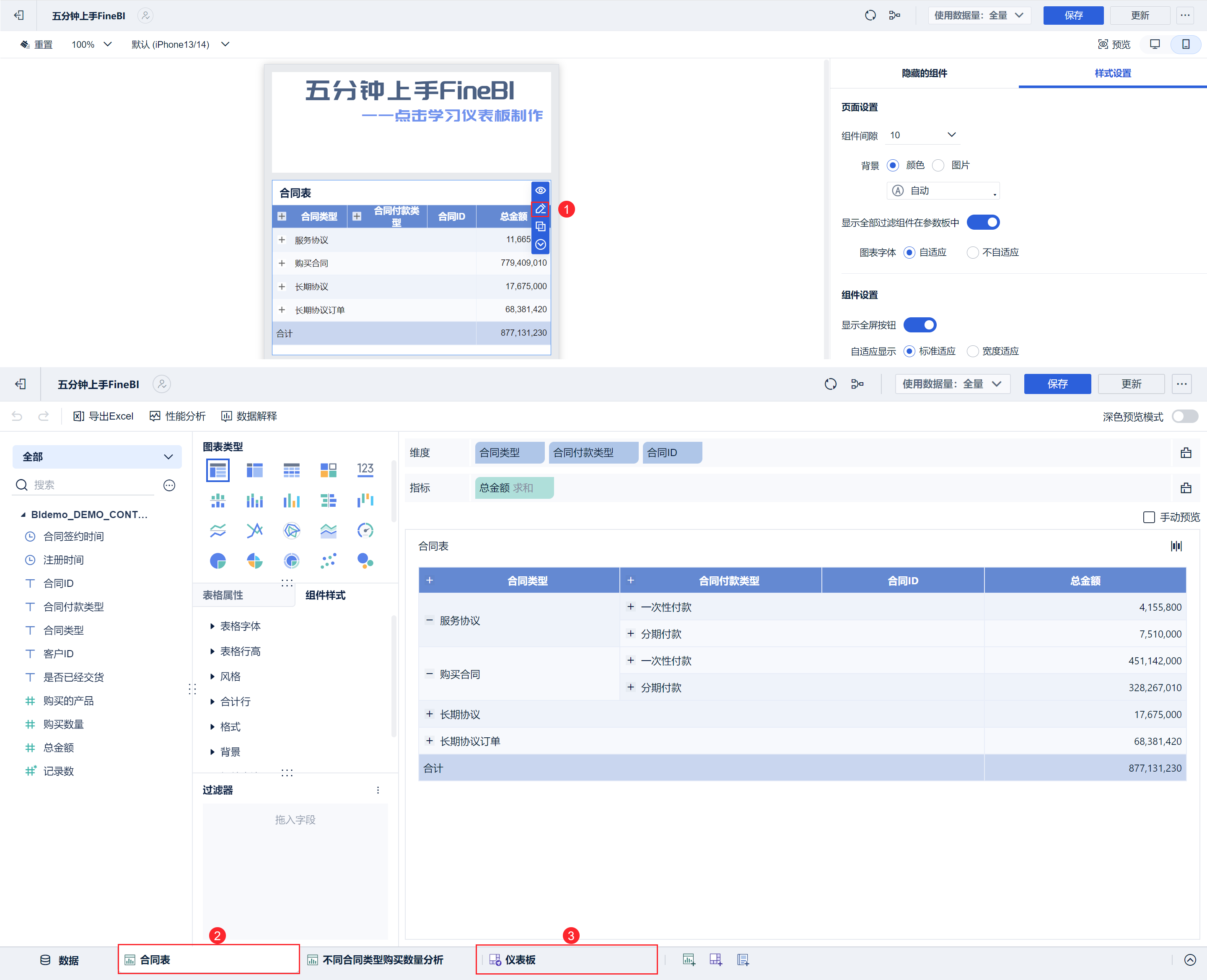Click 导出Excel toolbar button
The image size is (1207, 980).
coord(103,416)
